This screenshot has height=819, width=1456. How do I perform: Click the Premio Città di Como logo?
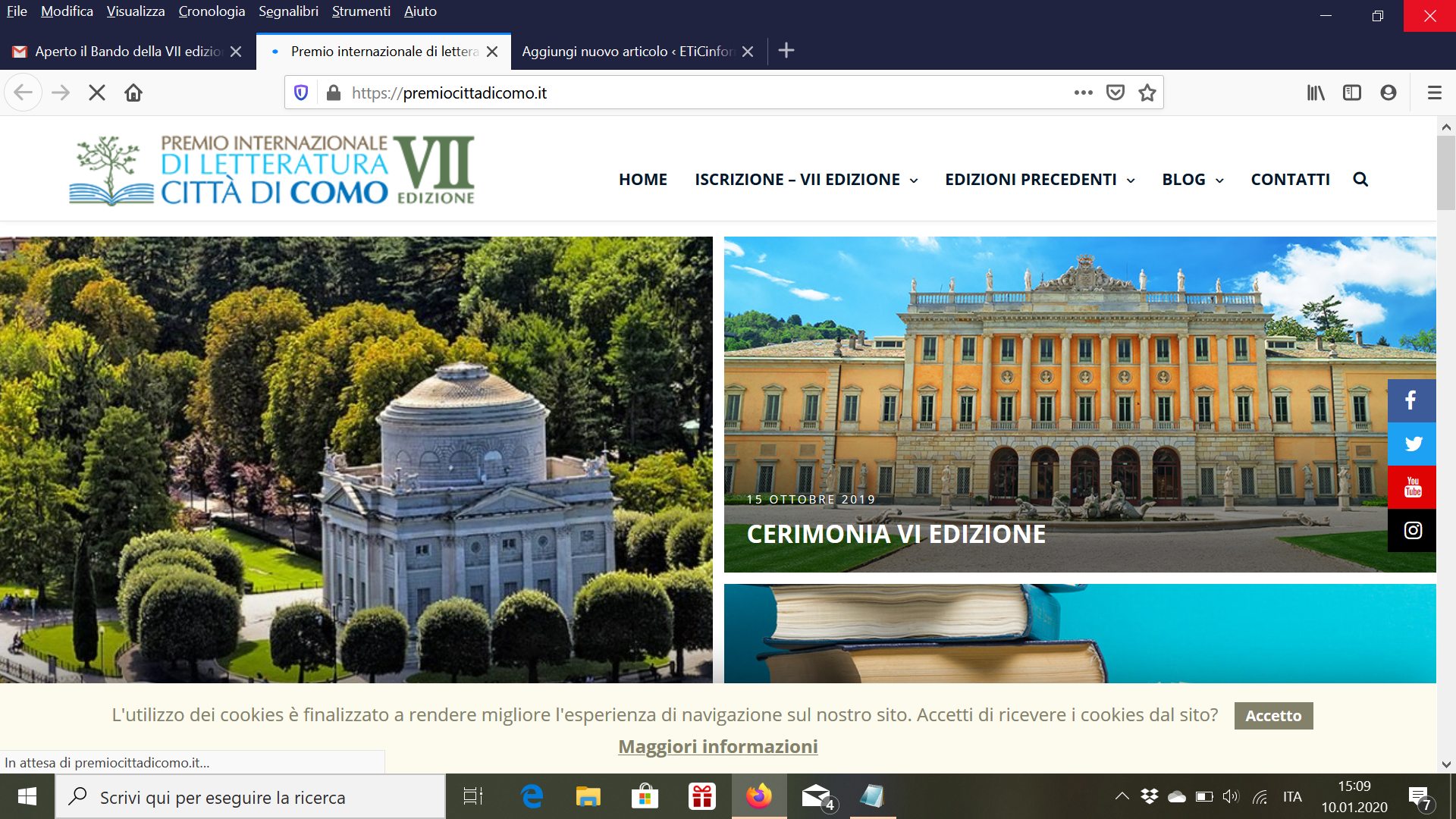(272, 171)
